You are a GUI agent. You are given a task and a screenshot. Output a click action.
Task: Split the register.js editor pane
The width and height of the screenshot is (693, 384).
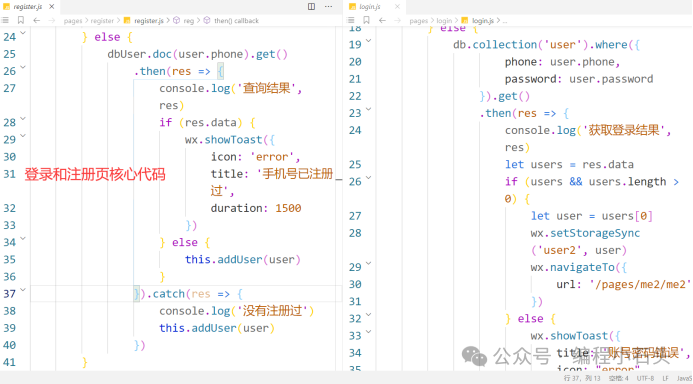tap(312, 7)
